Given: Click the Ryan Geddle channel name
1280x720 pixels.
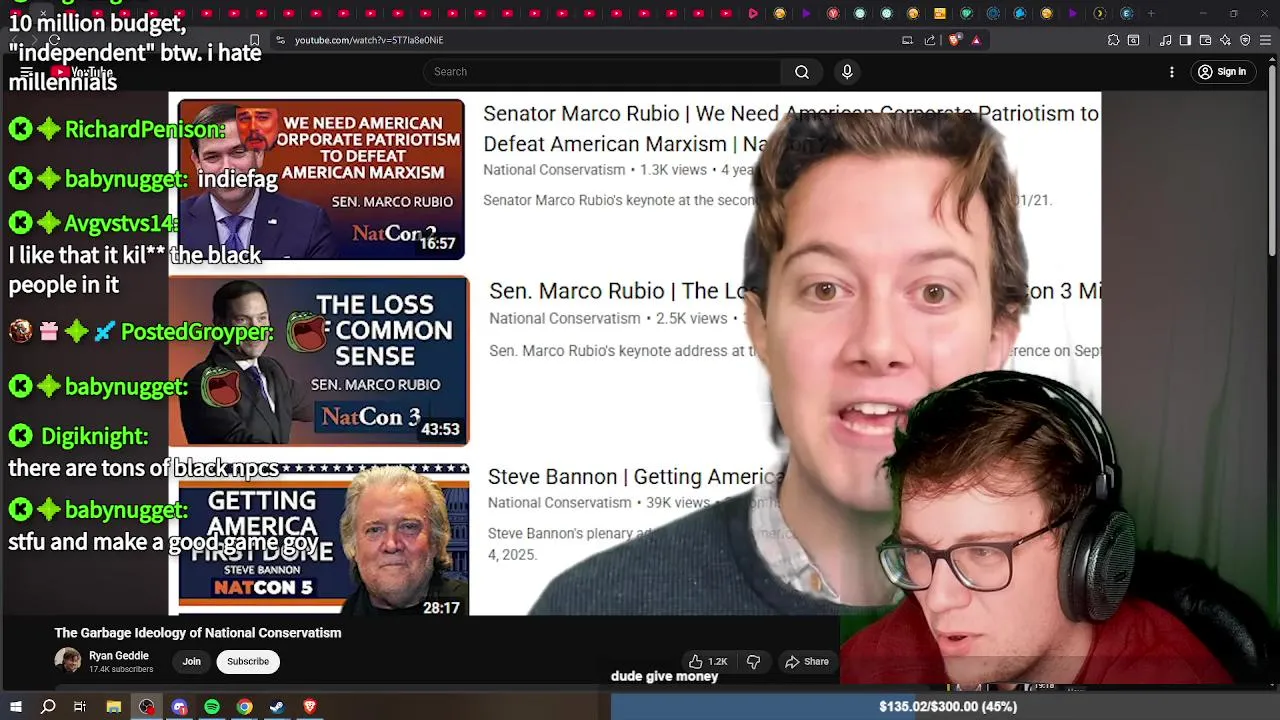Looking at the screenshot, I should [119, 656].
